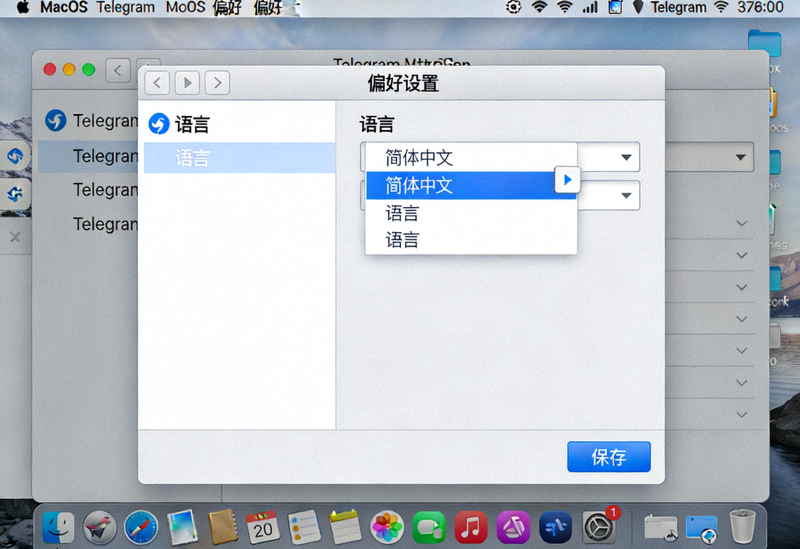Click the blue arrow beside the highlighted option
Screen dimensions: 800x549
click(x=567, y=180)
